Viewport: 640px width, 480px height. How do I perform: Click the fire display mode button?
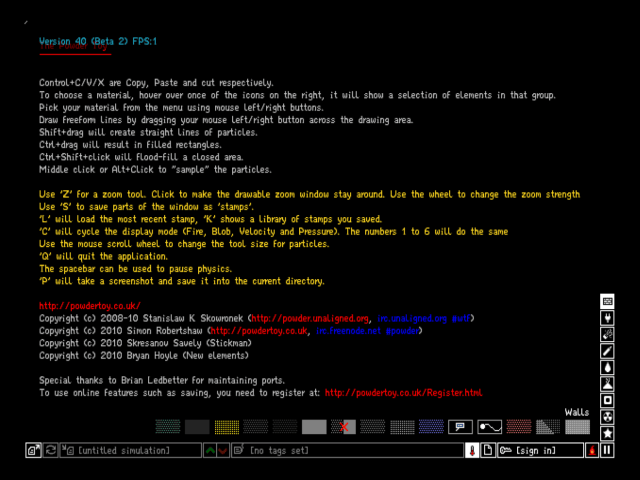point(592,452)
